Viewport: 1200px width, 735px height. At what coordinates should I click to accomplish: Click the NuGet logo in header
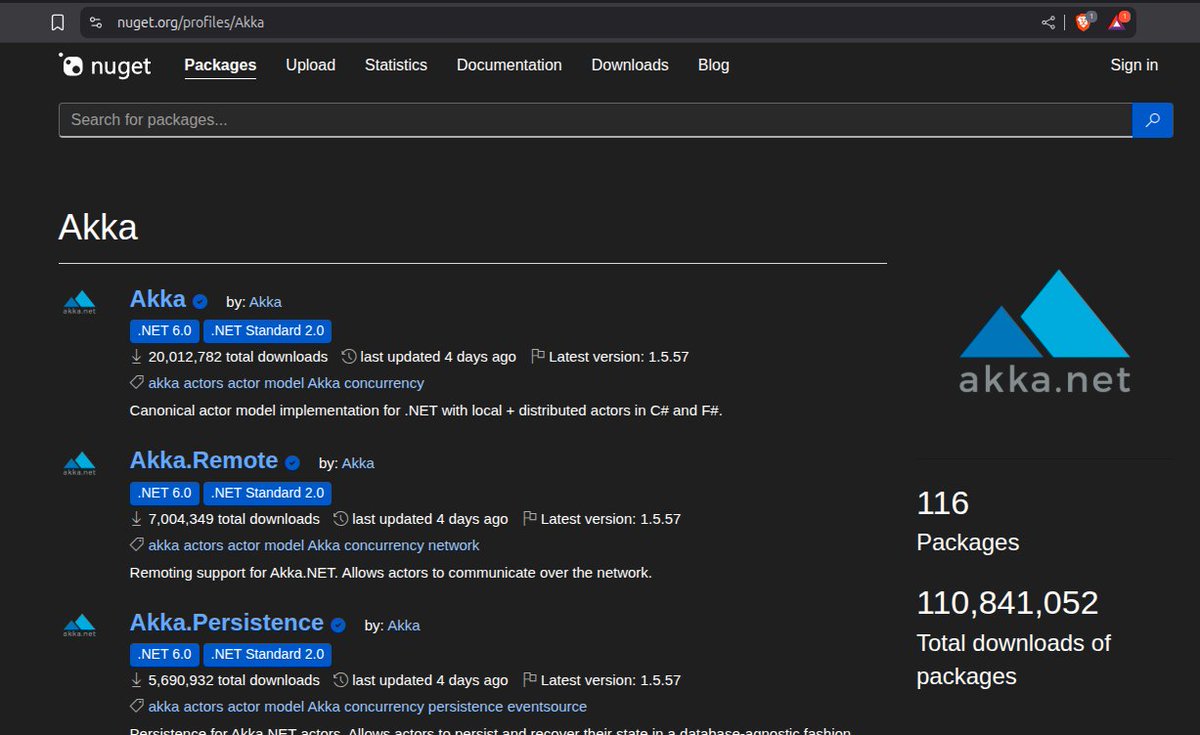click(105, 66)
